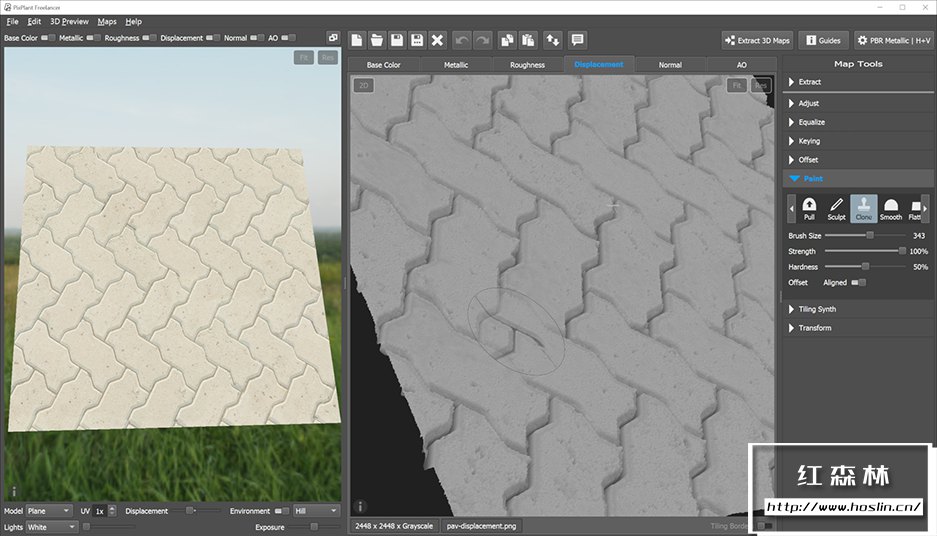Expand the Equalize section
937x536 pixels.
click(x=858, y=122)
